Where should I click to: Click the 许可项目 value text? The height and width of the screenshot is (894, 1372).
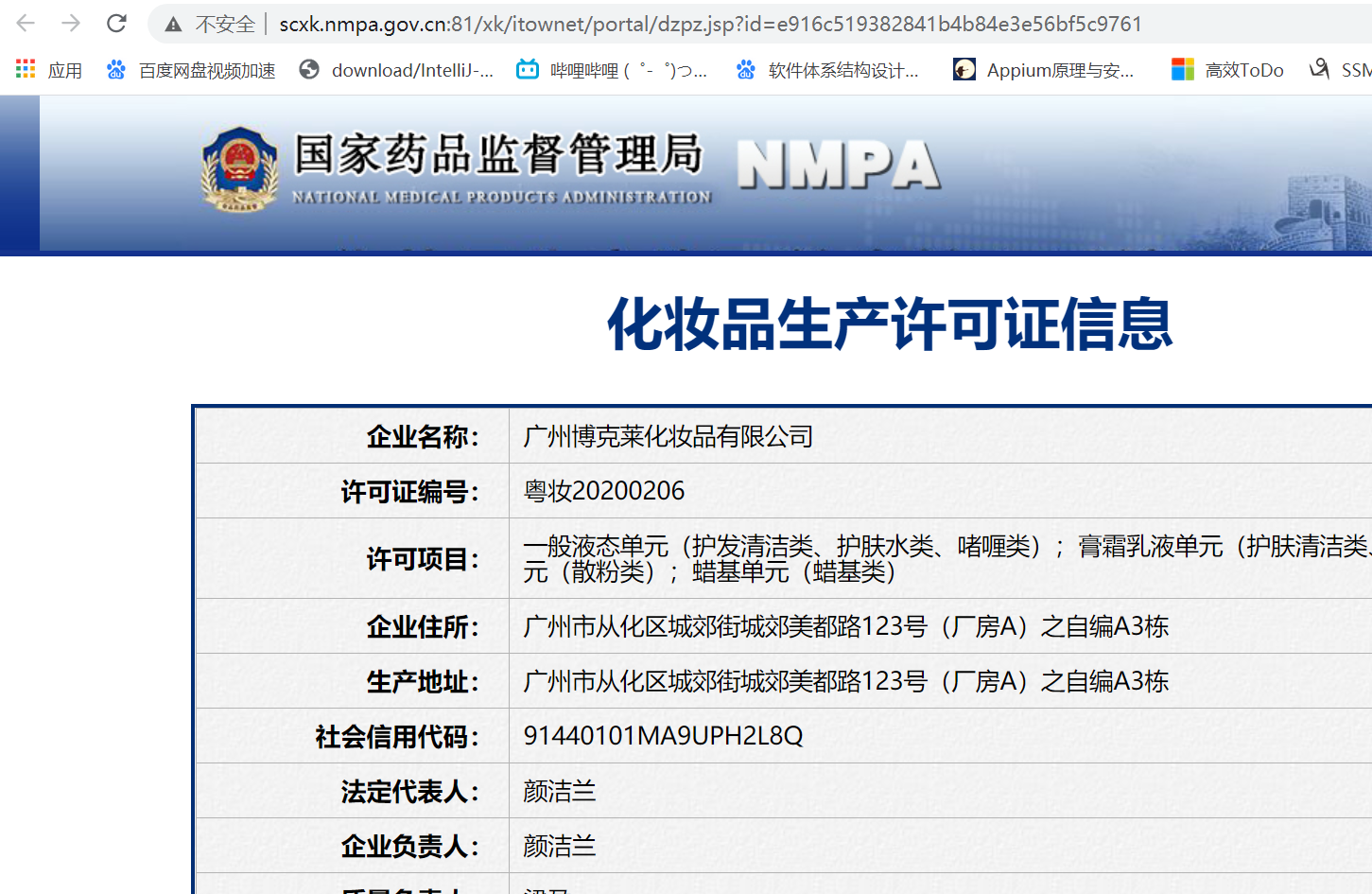(x=947, y=558)
